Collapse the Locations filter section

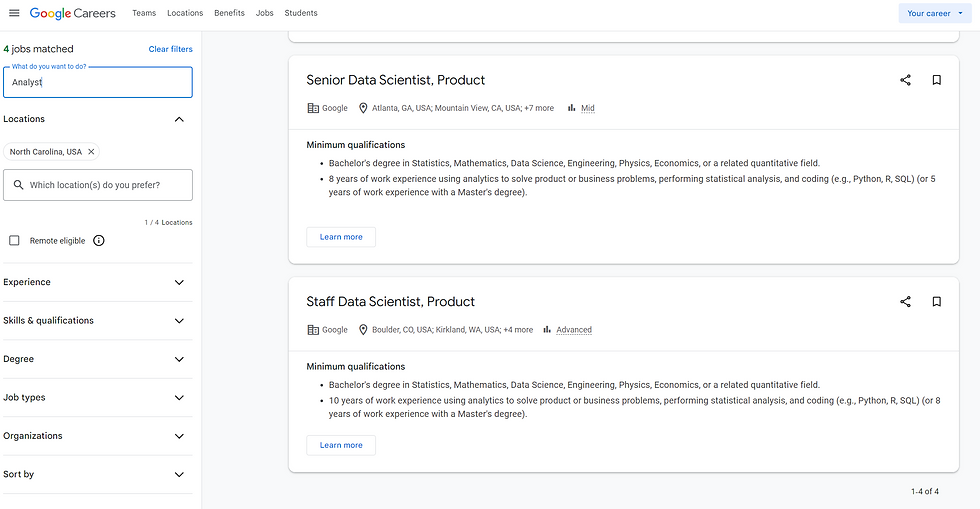(x=179, y=119)
